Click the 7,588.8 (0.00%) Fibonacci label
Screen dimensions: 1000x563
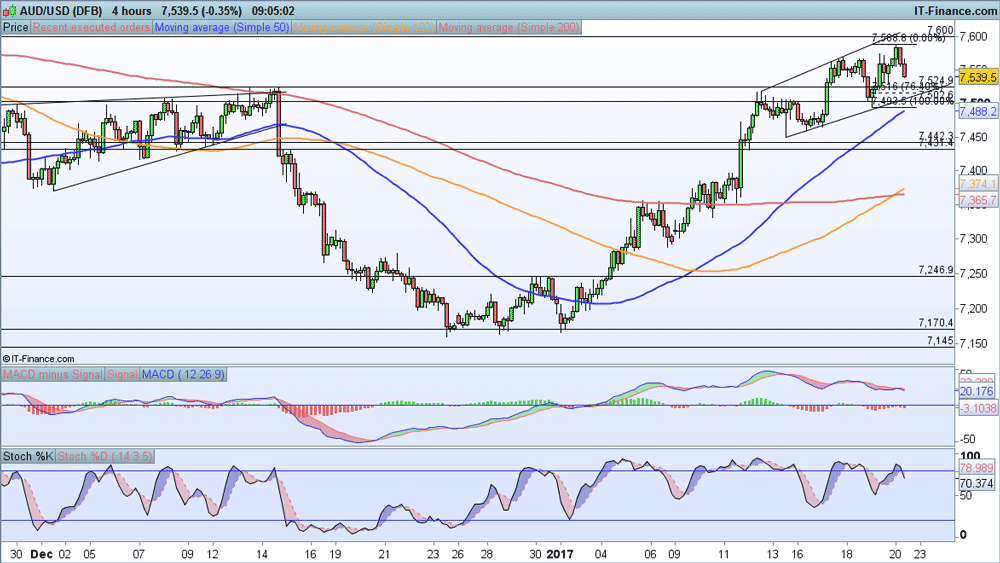tap(908, 38)
